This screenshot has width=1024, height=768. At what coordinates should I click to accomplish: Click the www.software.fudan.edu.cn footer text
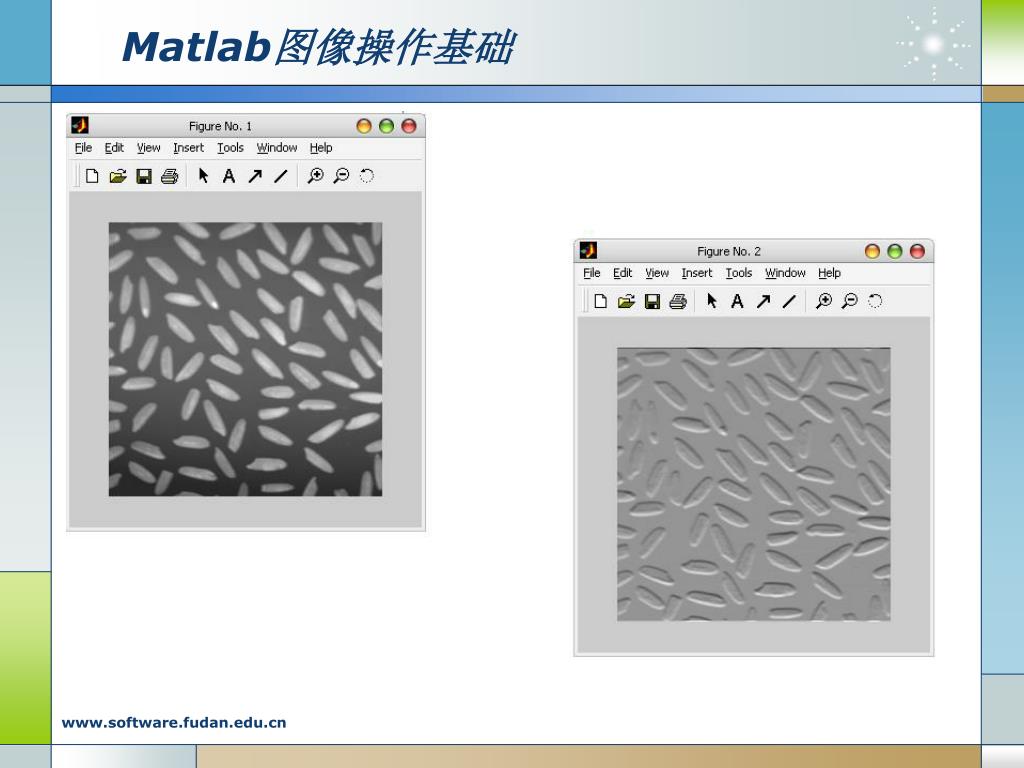click(x=174, y=722)
